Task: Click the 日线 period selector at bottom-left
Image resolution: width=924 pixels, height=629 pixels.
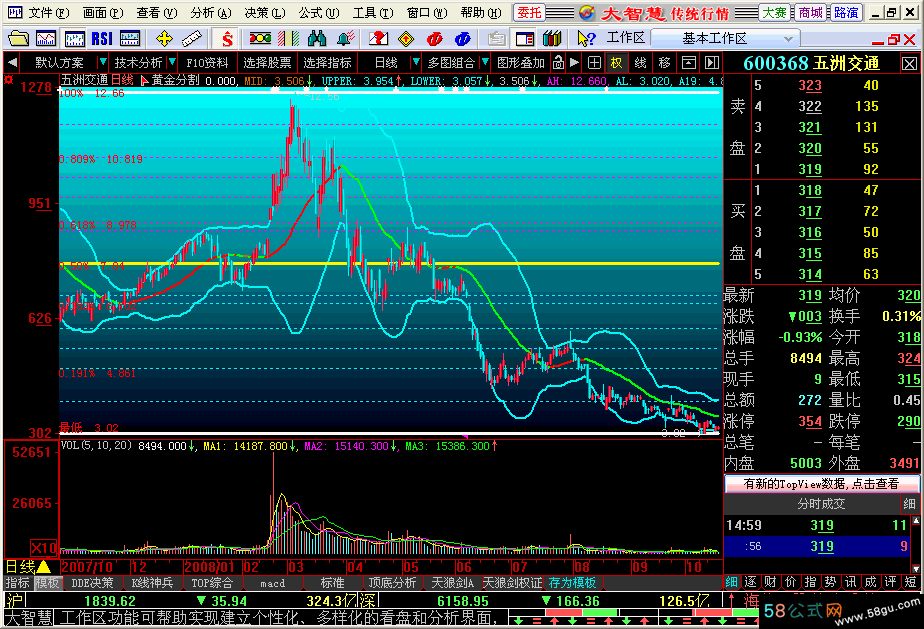Action: (28, 567)
